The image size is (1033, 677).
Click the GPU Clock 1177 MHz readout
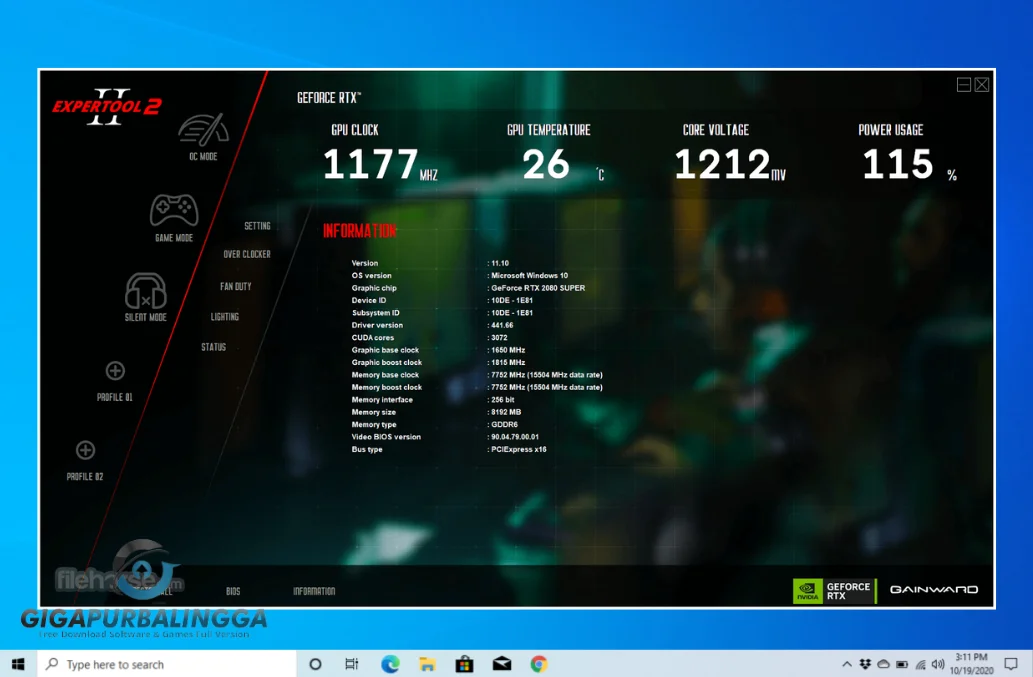(380, 164)
